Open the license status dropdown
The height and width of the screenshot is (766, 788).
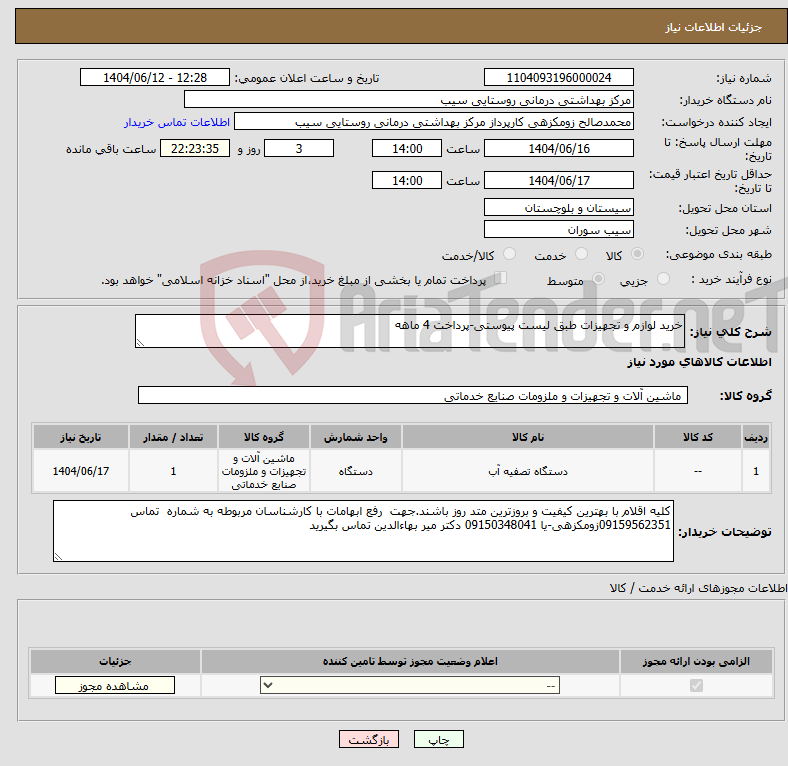pos(410,686)
